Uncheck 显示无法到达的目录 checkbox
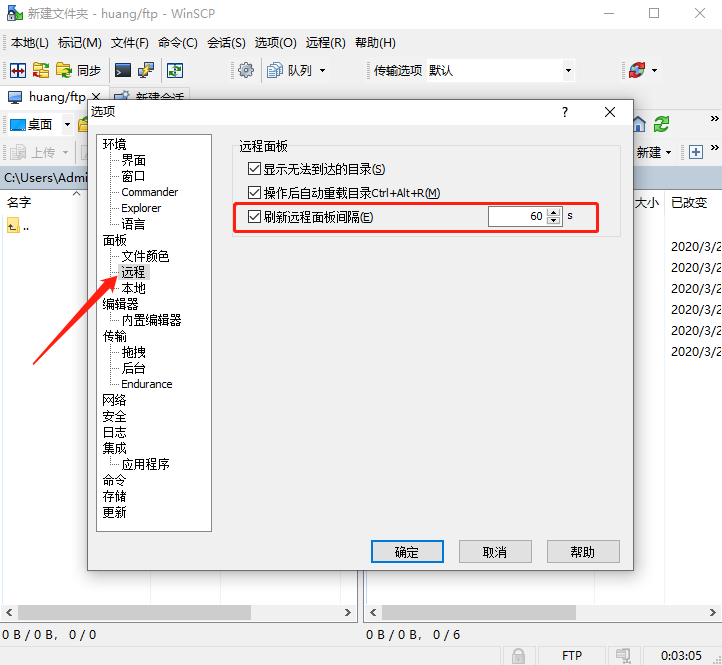 [x=253, y=169]
